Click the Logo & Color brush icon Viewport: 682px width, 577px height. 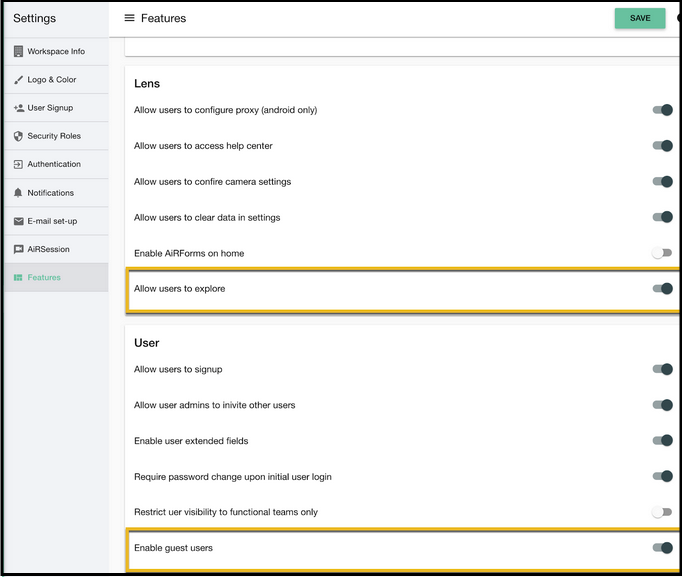18,80
